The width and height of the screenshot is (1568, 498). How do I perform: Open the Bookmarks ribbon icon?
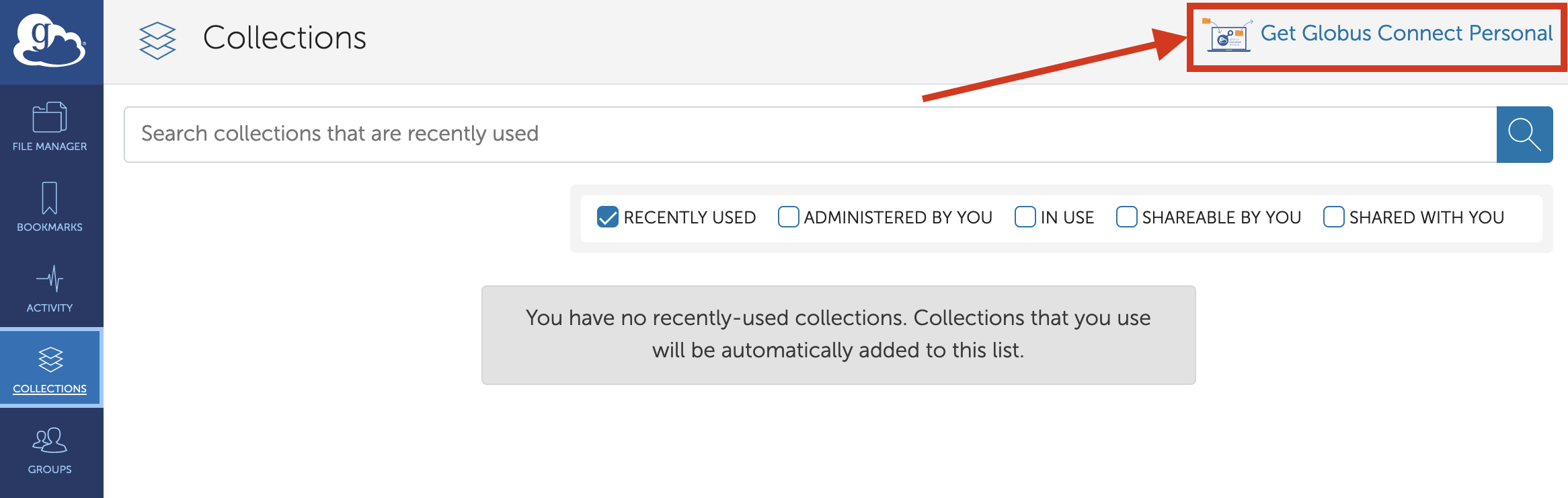(x=50, y=198)
